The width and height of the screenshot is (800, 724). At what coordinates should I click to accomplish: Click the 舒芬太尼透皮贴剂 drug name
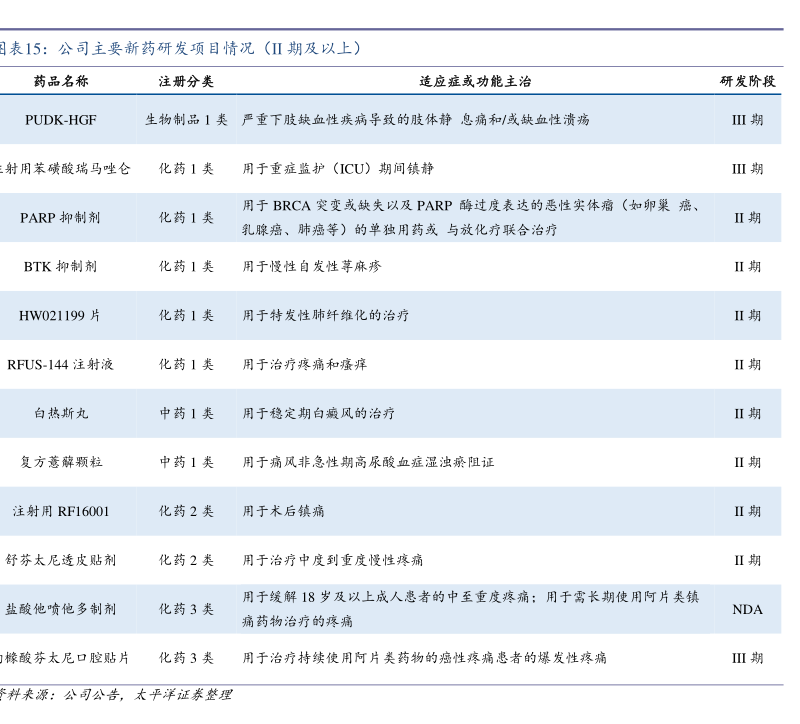click(61, 560)
